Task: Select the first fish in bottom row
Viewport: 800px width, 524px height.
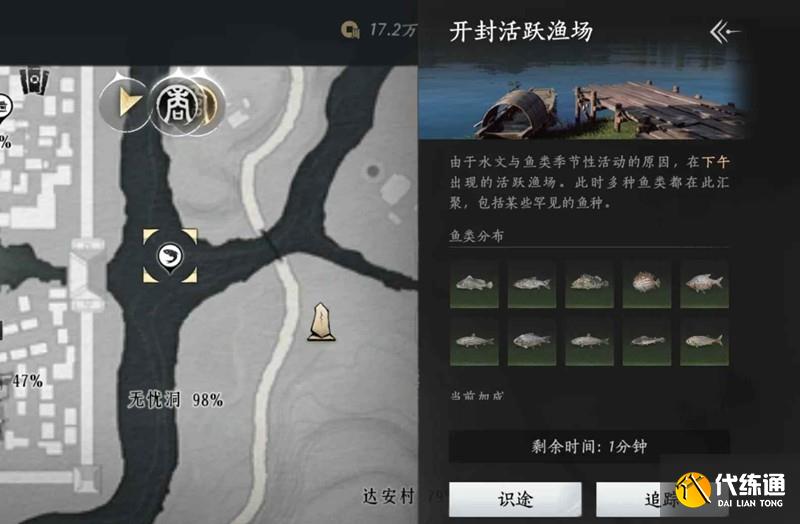Action: point(474,341)
